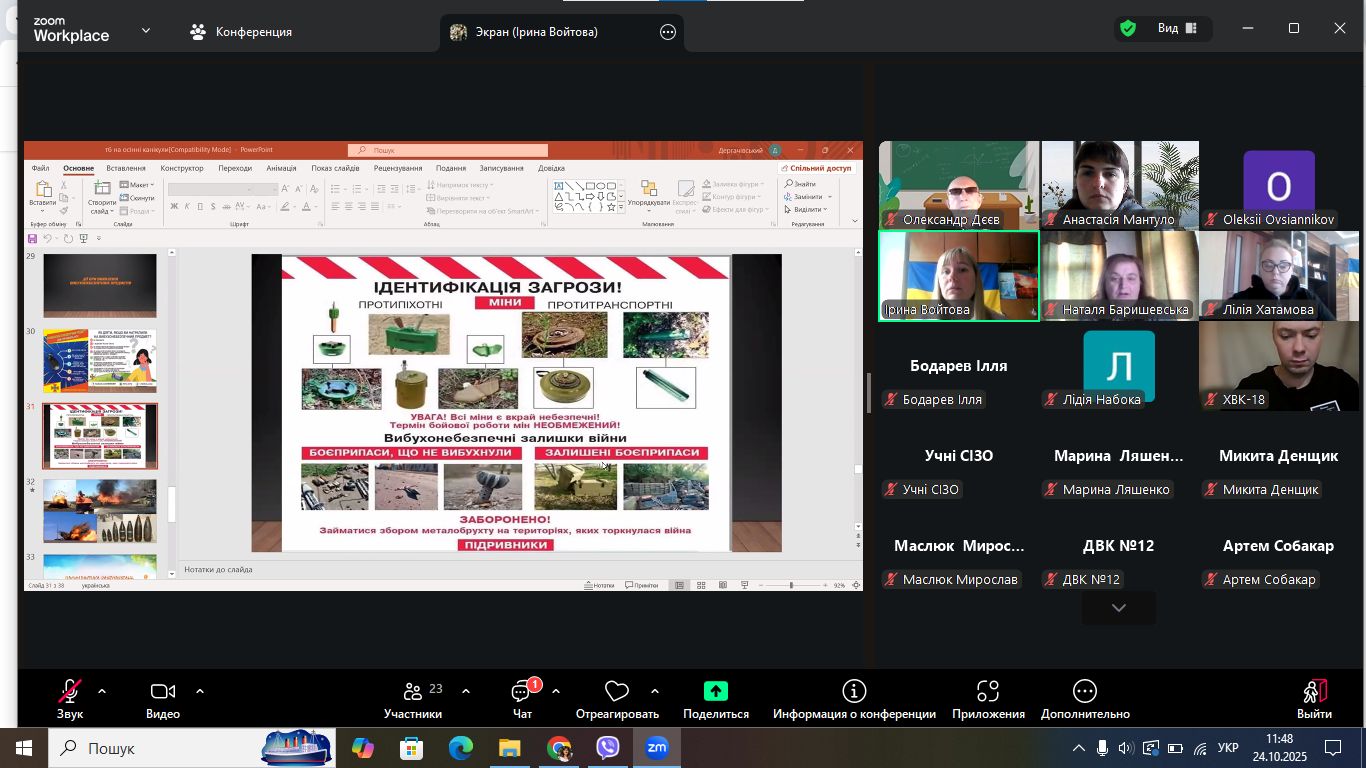Select Ірина Войтова video thumbnail
This screenshot has height=768, width=1366.
(x=958, y=276)
